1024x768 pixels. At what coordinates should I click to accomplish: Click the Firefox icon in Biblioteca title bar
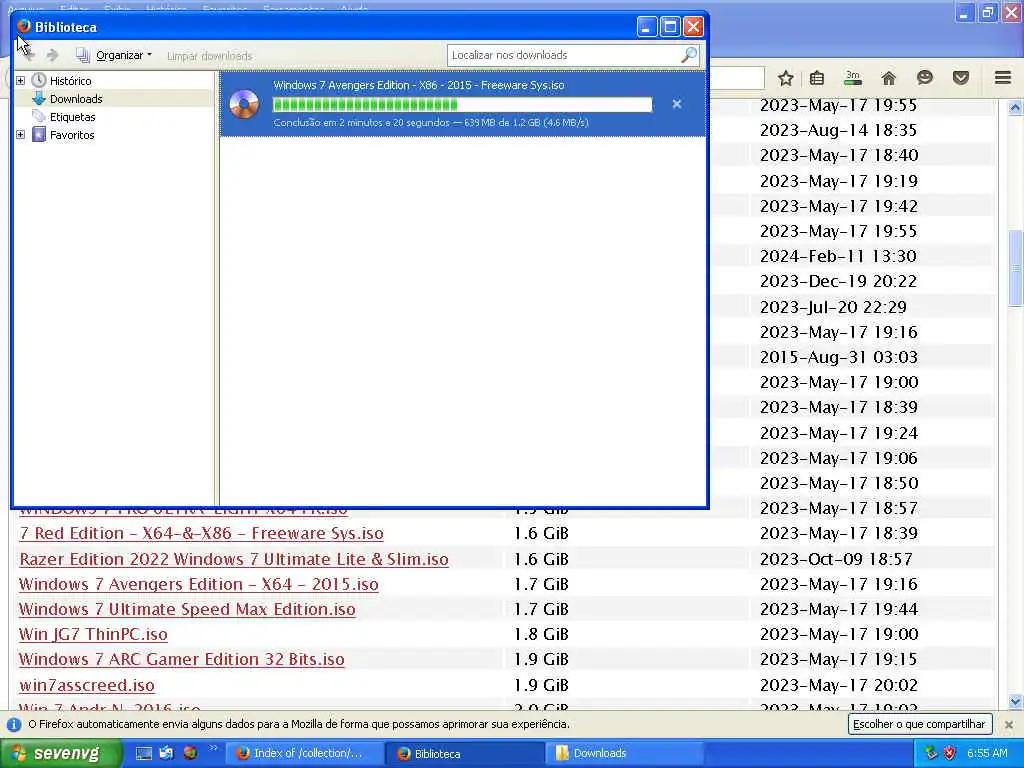(x=24, y=27)
